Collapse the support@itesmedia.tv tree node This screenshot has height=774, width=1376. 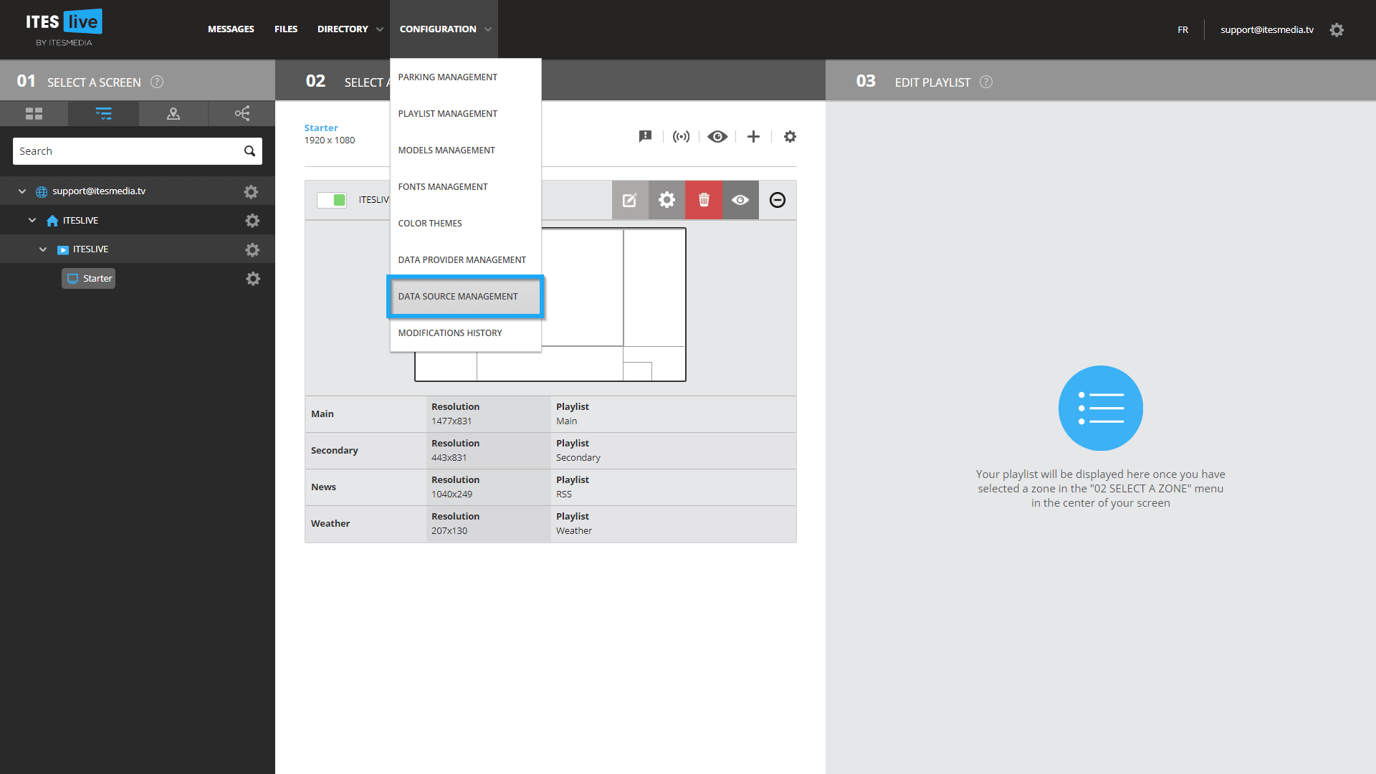coord(22,191)
